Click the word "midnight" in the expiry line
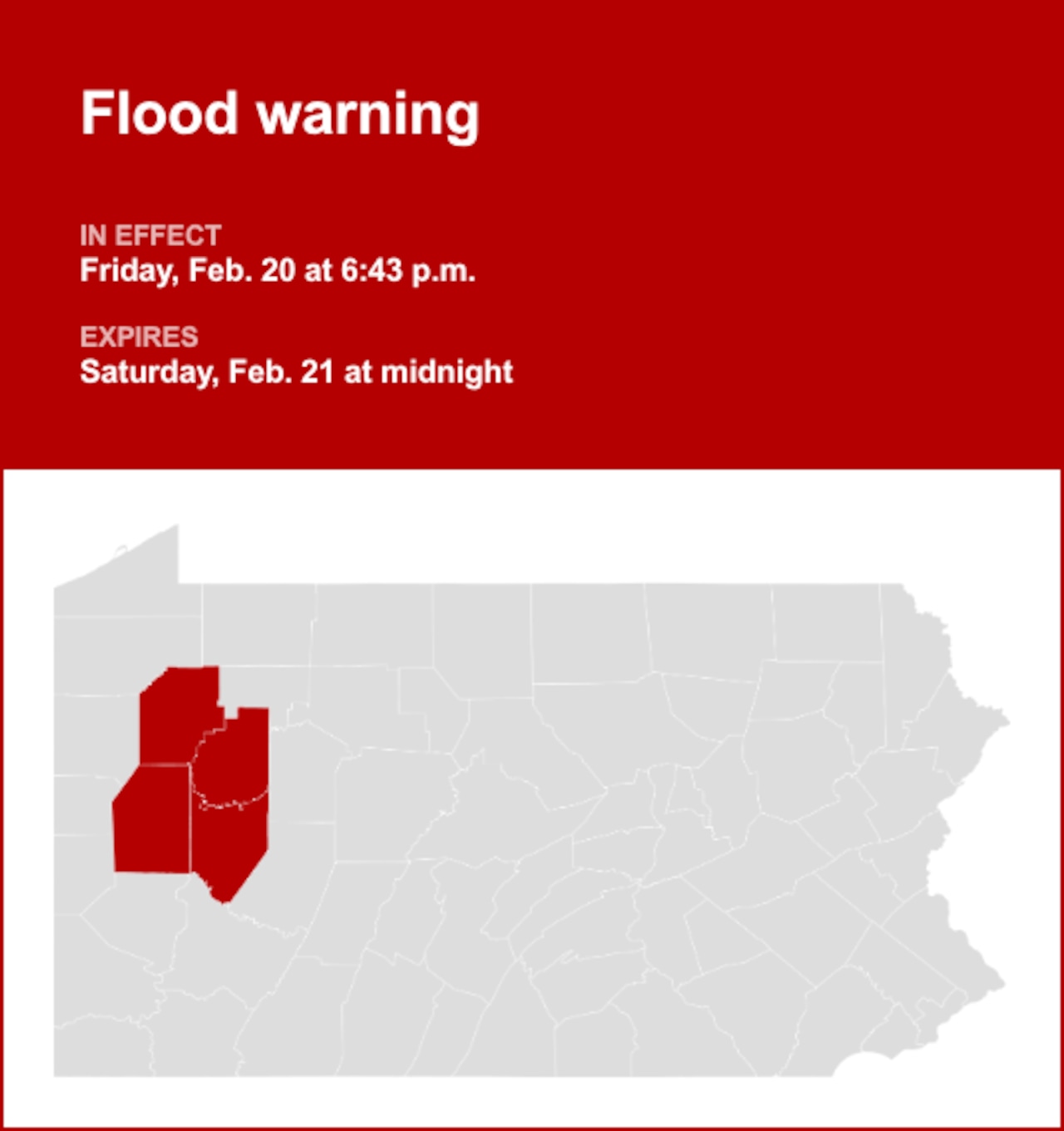This screenshot has width=1064, height=1131. point(446,372)
